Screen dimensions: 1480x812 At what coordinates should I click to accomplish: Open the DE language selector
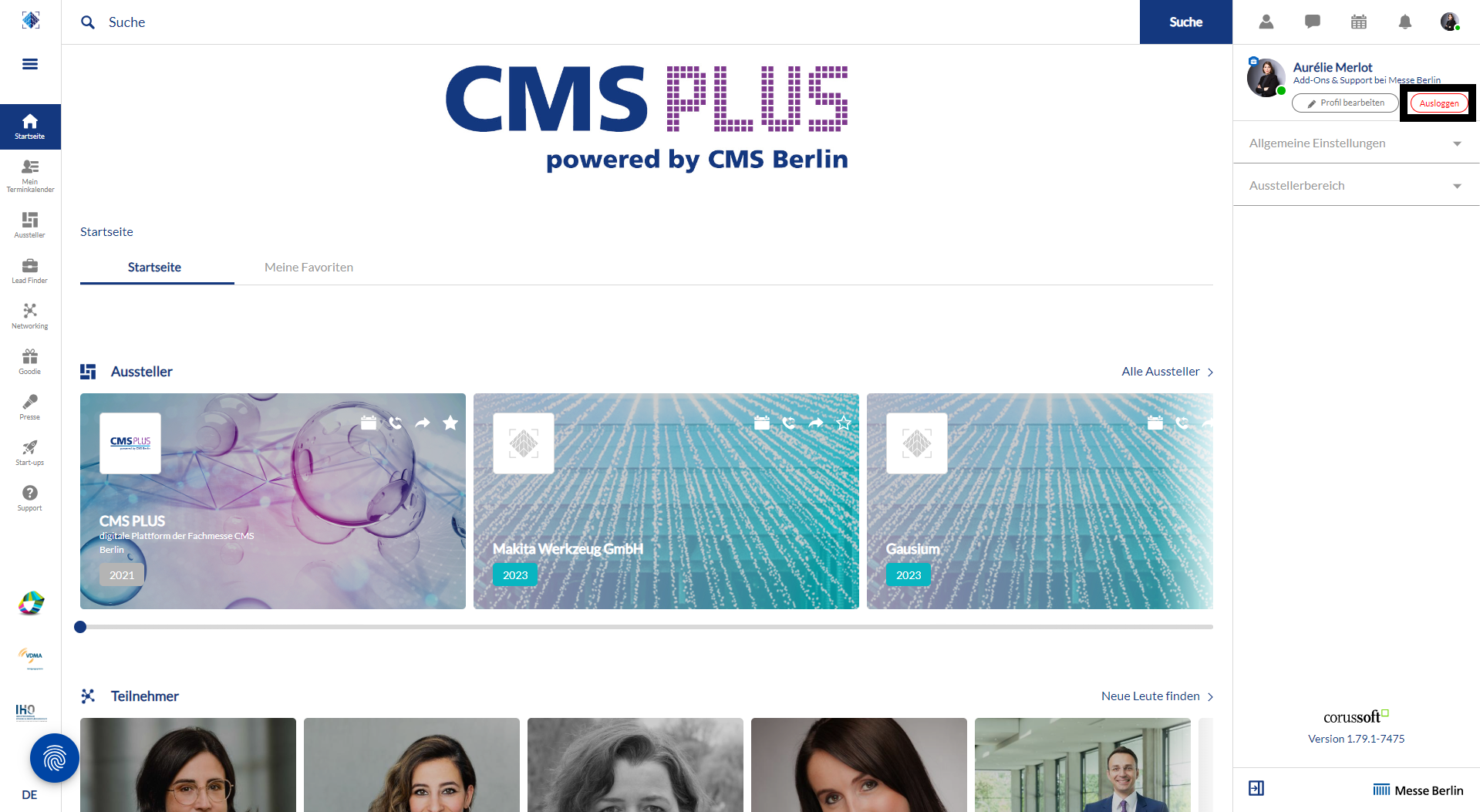pos(29,795)
